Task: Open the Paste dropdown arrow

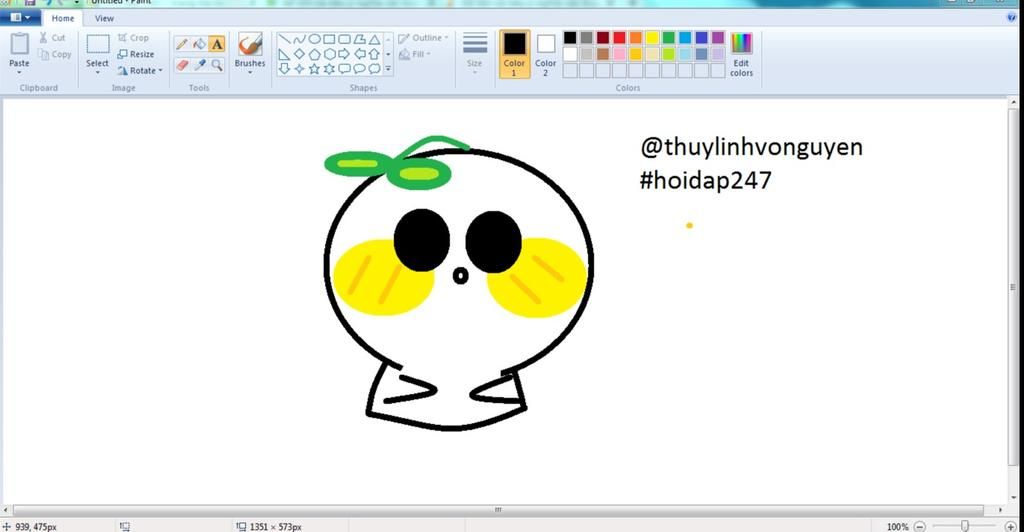Action: (x=19, y=72)
